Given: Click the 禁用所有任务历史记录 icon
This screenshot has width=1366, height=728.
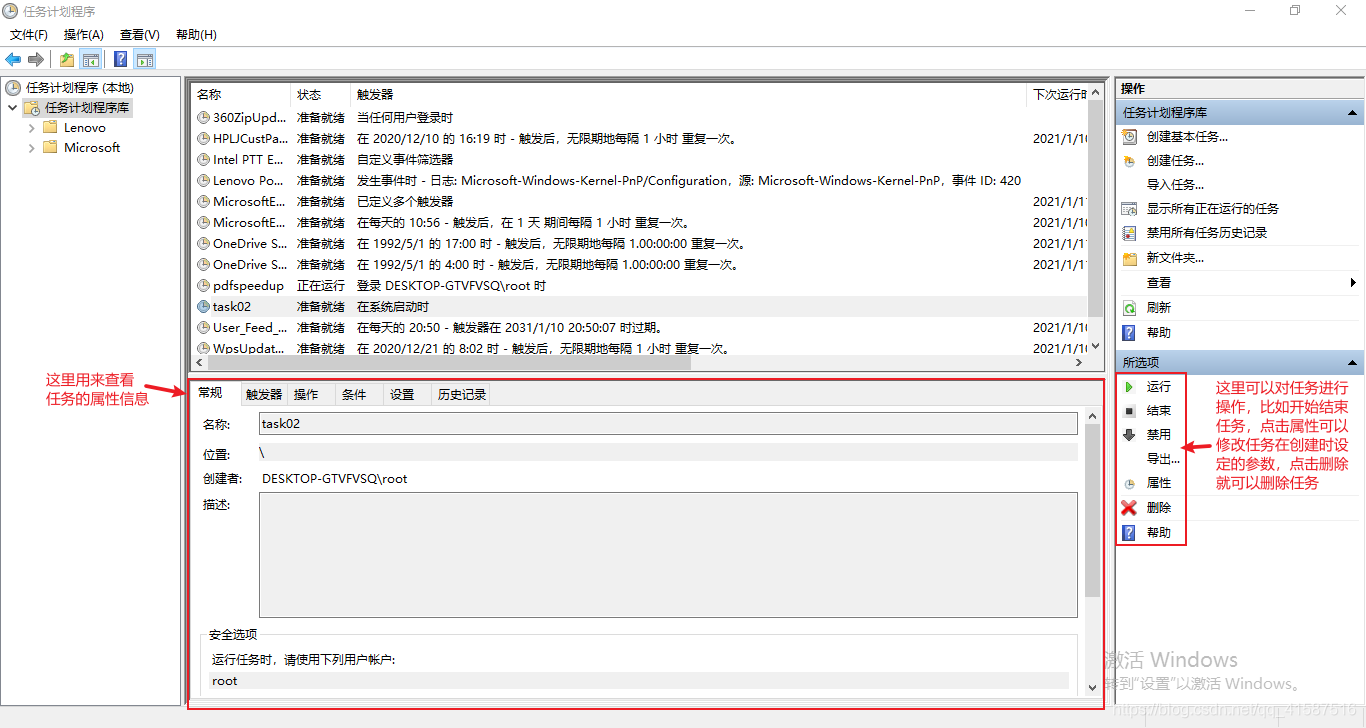Looking at the screenshot, I should click(1130, 233).
